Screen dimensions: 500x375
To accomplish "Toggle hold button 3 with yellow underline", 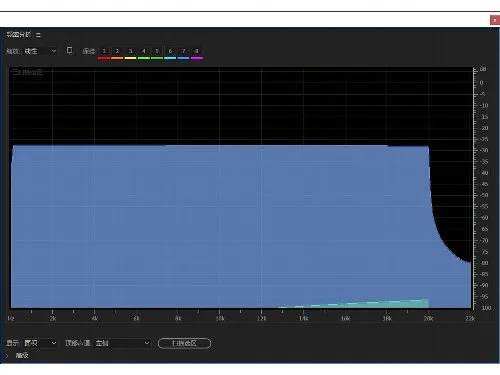I will 130,51.
